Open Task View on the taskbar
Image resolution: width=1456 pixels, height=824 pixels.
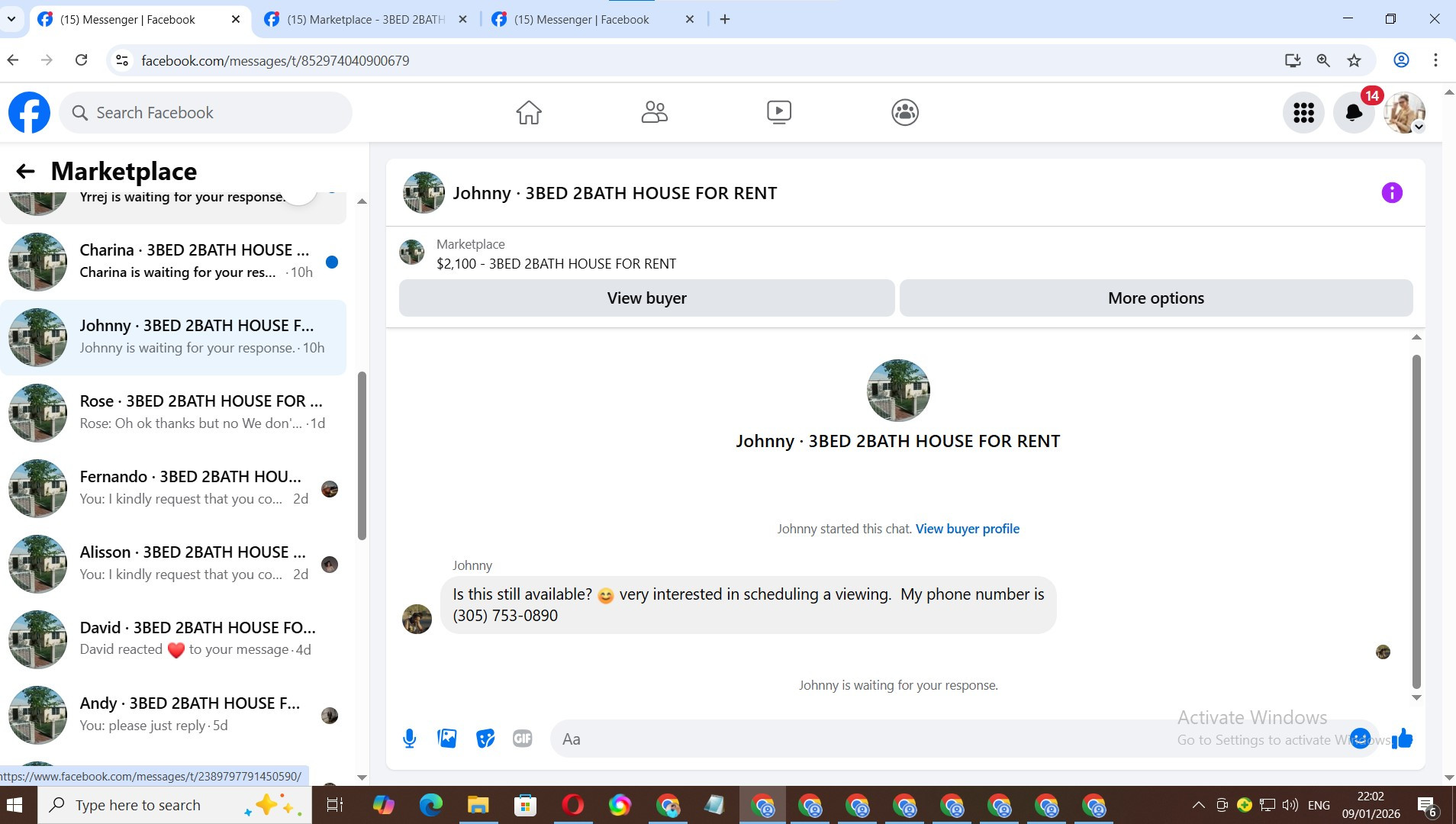click(335, 805)
